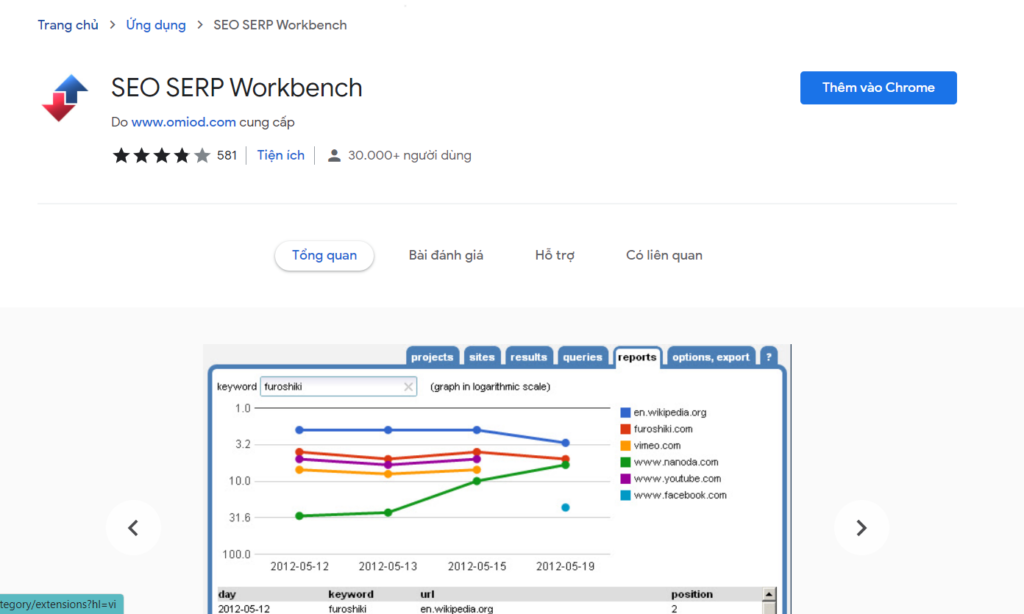This screenshot has width=1024, height=614.
Task: Click the question mark help tab icon
Action: [768, 356]
